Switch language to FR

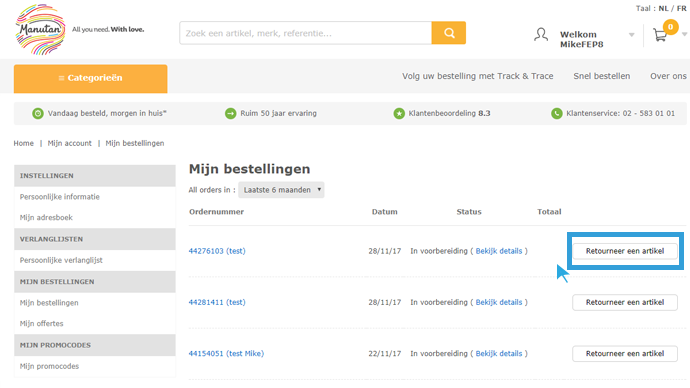coord(682,8)
